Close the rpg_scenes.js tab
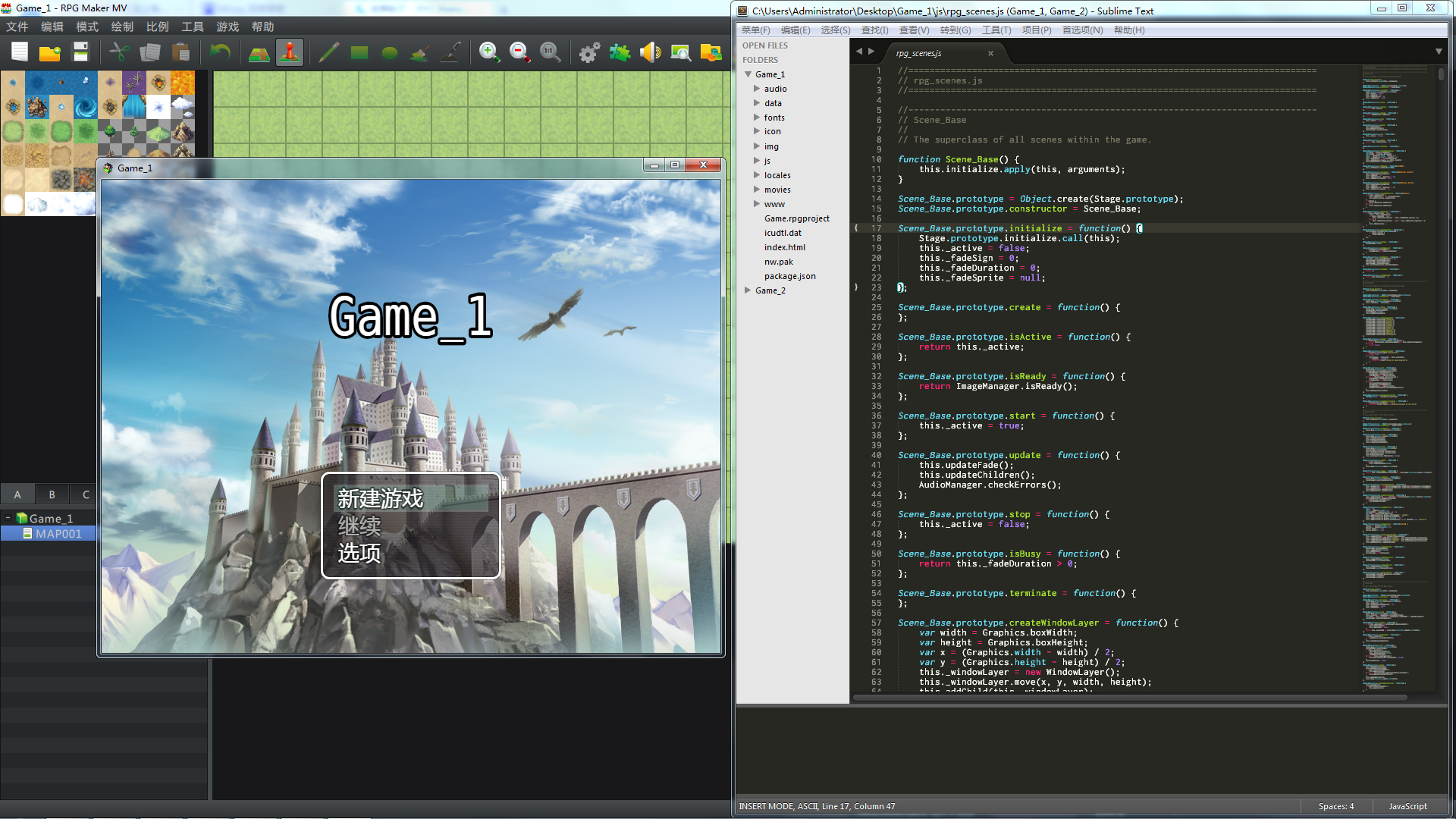 [x=990, y=53]
